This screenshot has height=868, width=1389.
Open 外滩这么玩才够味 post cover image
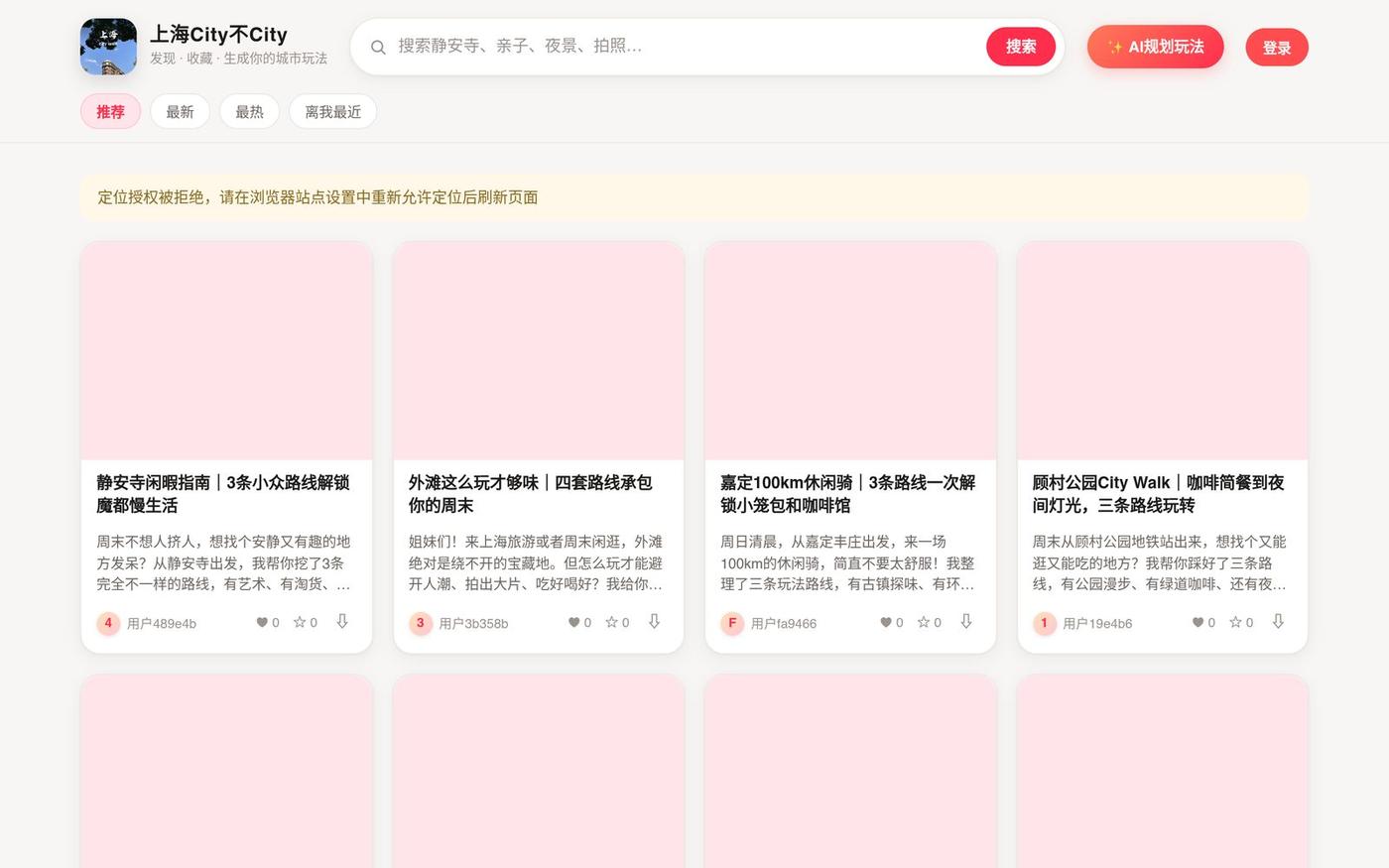[539, 351]
